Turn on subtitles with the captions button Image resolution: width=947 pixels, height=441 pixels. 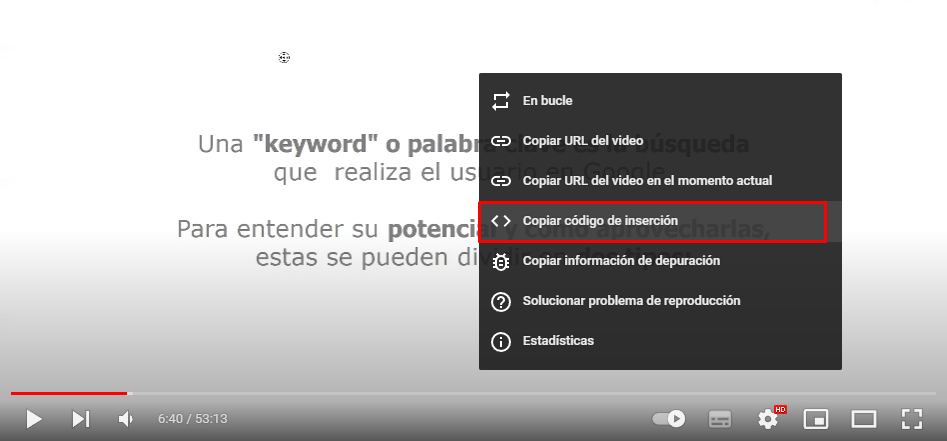(719, 419)
